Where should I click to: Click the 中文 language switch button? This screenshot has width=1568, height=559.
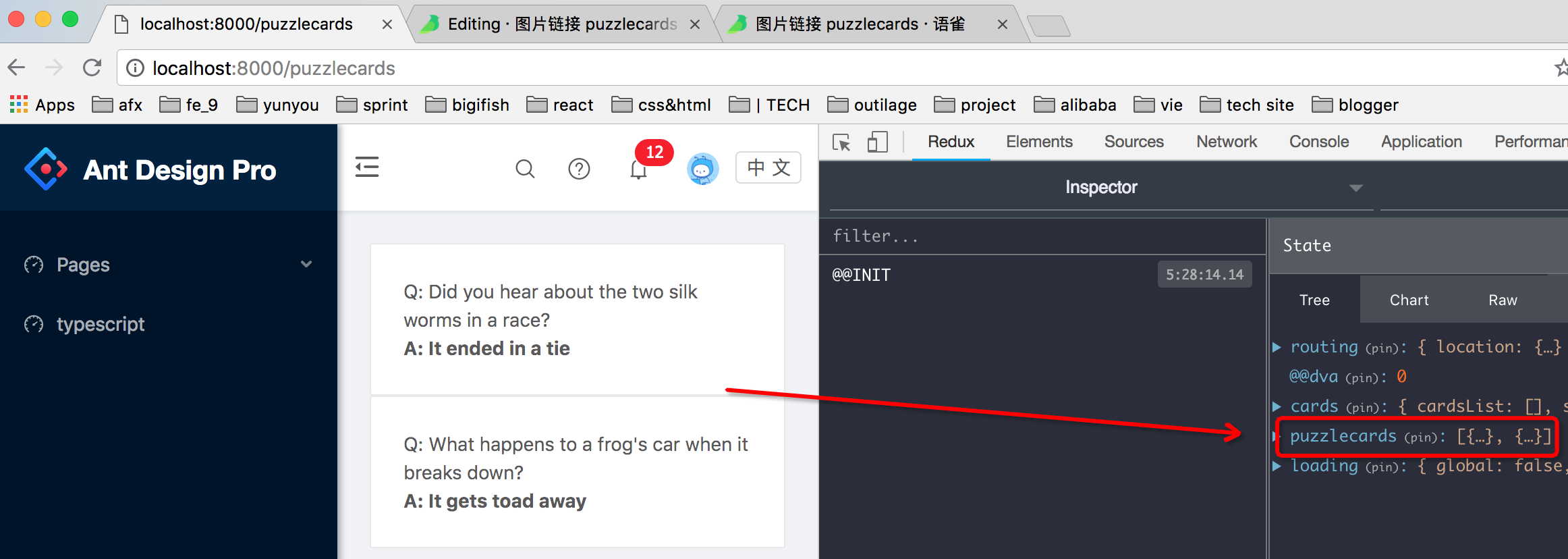point(768,167)
